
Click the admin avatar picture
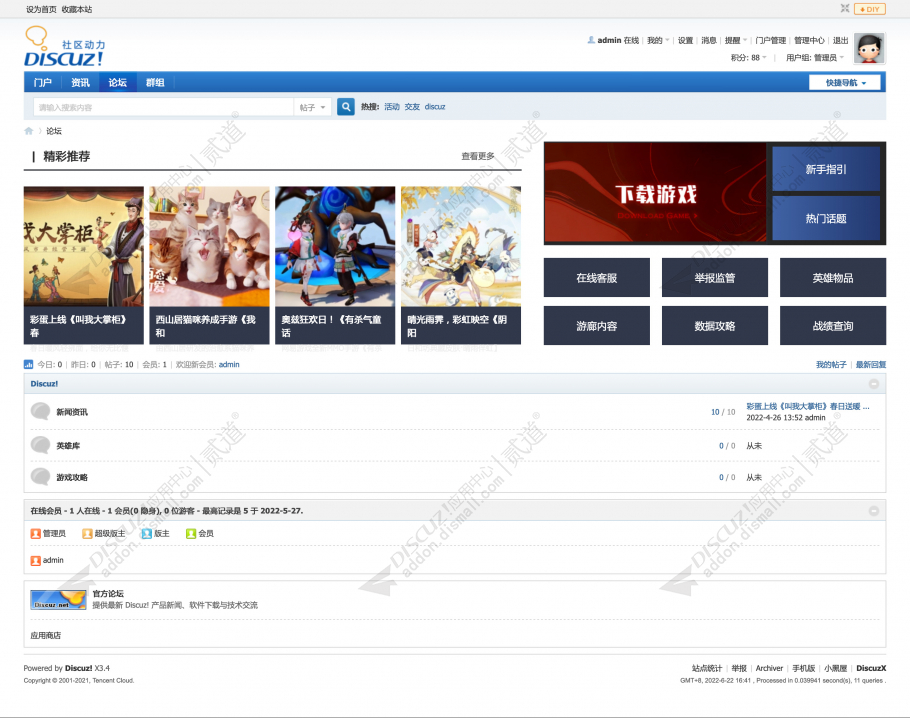click(x=869, y=48)
